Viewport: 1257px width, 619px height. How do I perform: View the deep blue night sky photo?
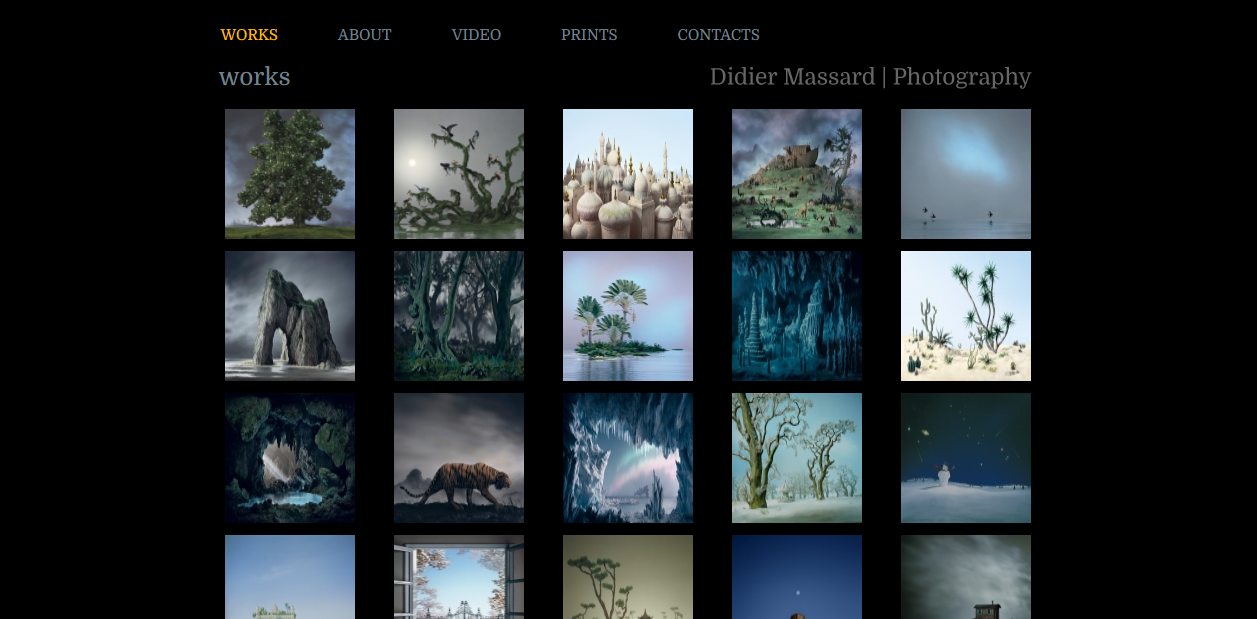[797, 577]
